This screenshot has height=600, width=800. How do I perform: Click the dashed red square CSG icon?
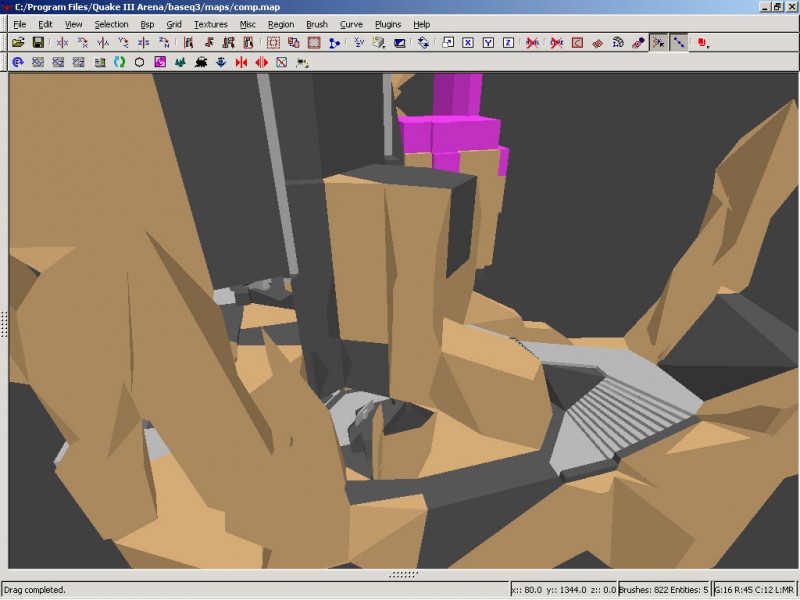pyautogui.click(x=273, y=43)
